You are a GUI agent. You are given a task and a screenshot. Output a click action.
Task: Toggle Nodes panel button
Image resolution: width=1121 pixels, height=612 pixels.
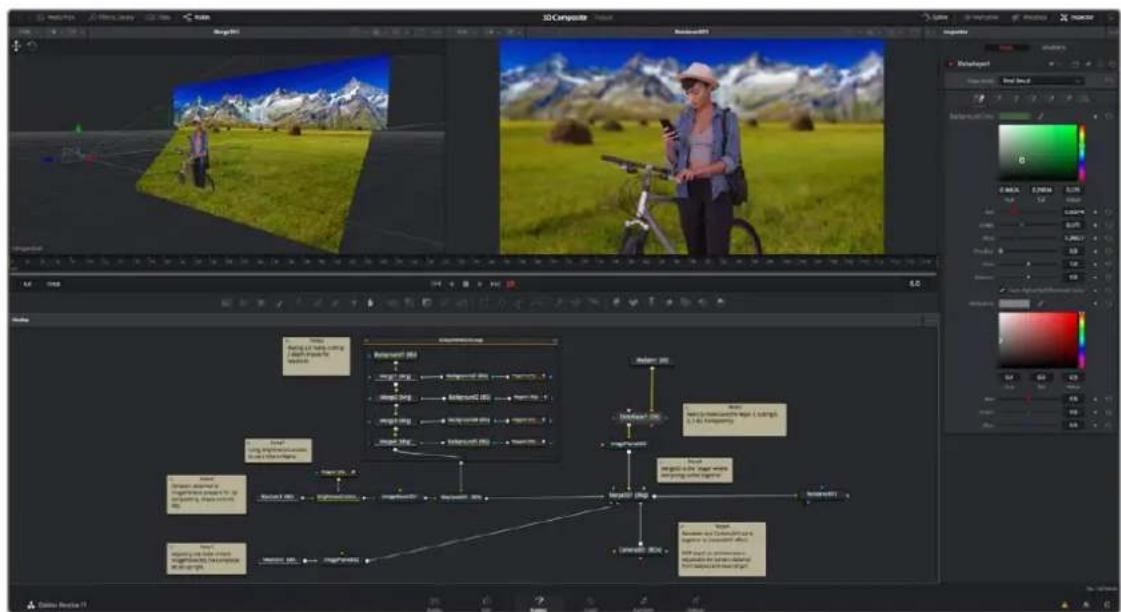(197, 16)
